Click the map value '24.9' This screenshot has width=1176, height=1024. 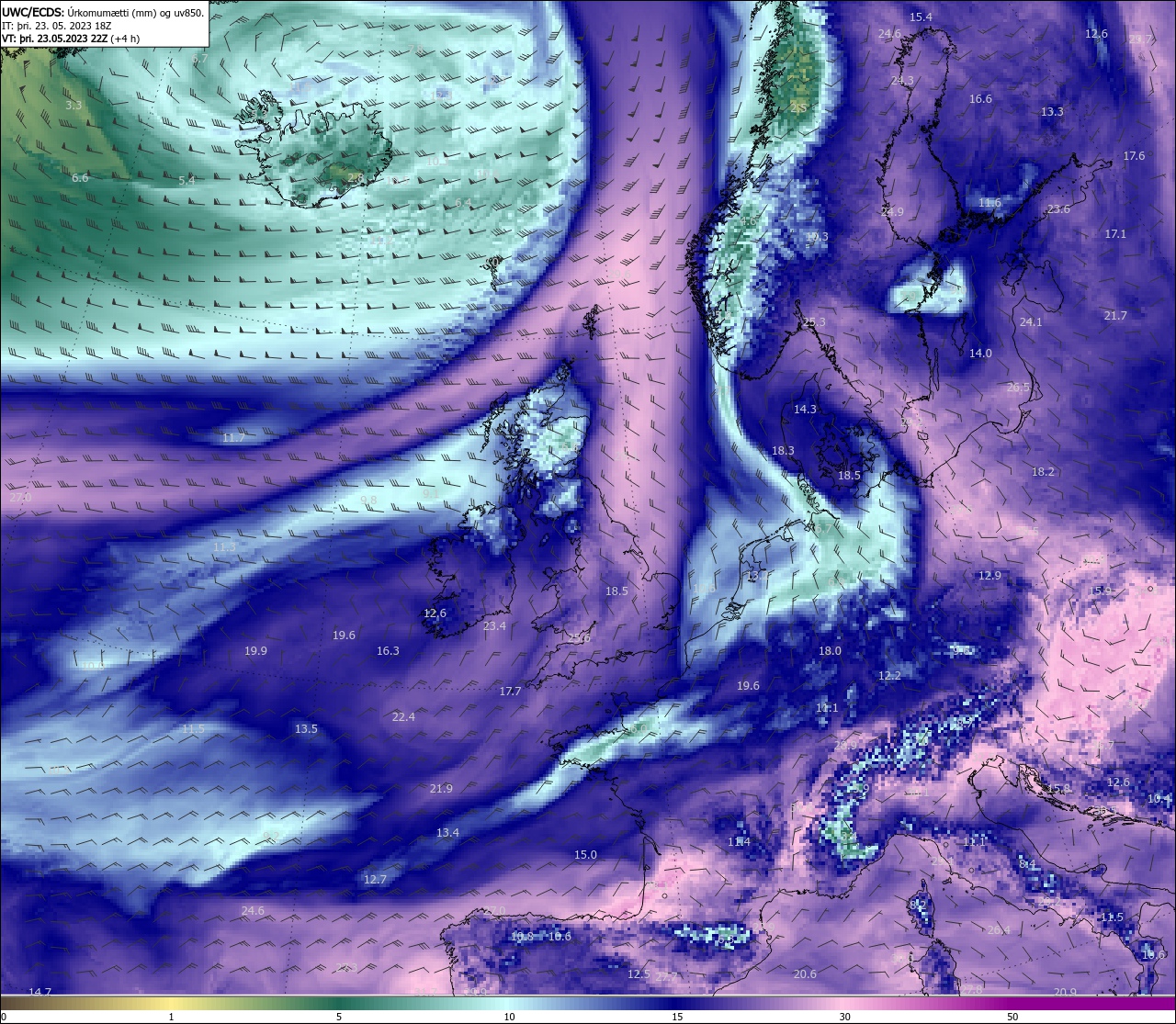coord(892,212)
